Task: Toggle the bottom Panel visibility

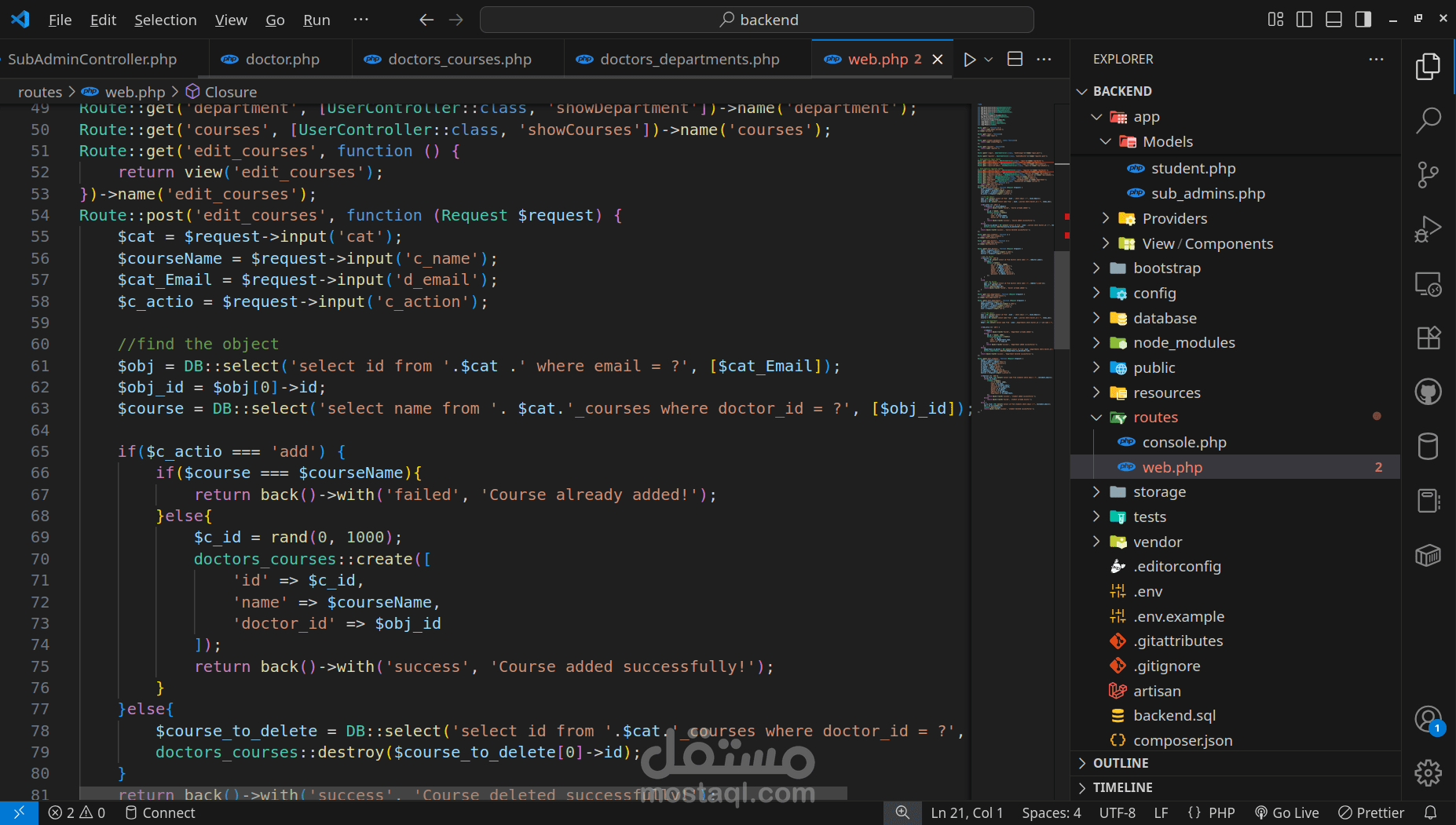Action: [1333, 20]
